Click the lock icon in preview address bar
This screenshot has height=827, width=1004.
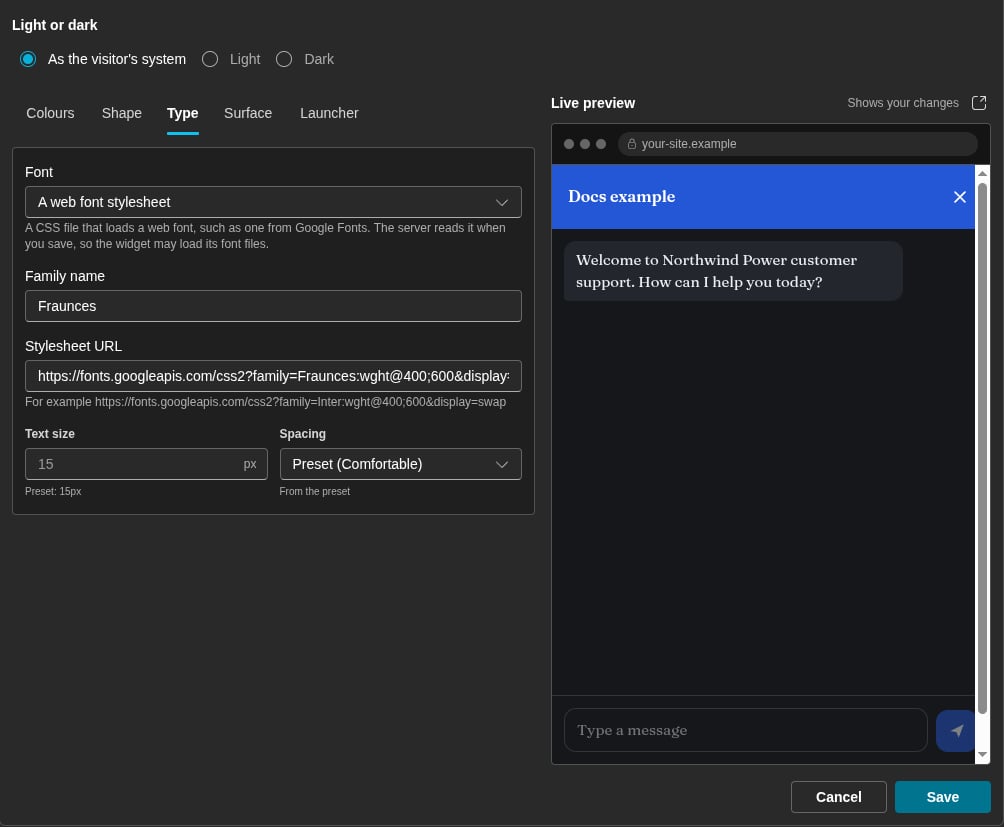[631, 144]
